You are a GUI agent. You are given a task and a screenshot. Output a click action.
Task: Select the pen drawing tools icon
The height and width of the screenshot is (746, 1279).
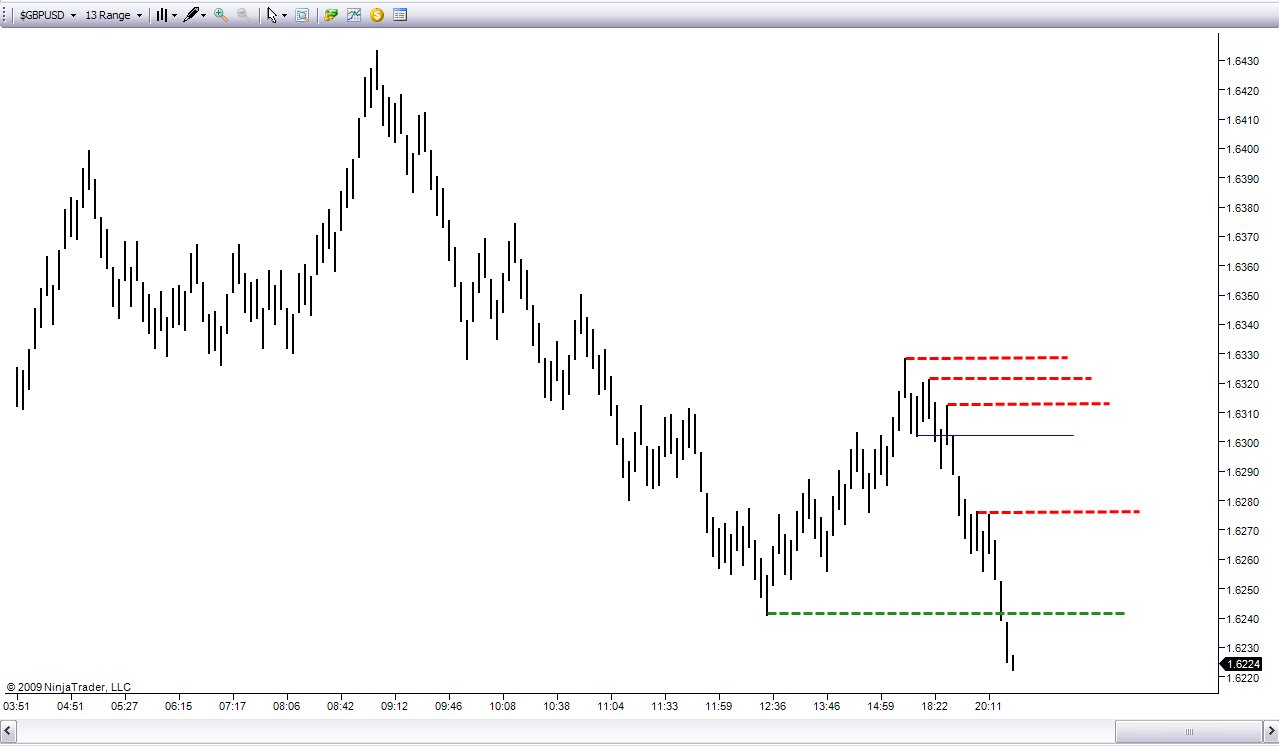(x=190, y=15)
